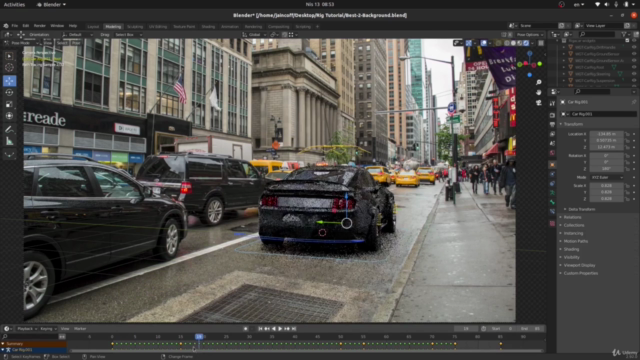The width and height of the screenshot is (640, 360).
Task: Open the Global transform orientation dropdown
Action: (x=254, y=35)
